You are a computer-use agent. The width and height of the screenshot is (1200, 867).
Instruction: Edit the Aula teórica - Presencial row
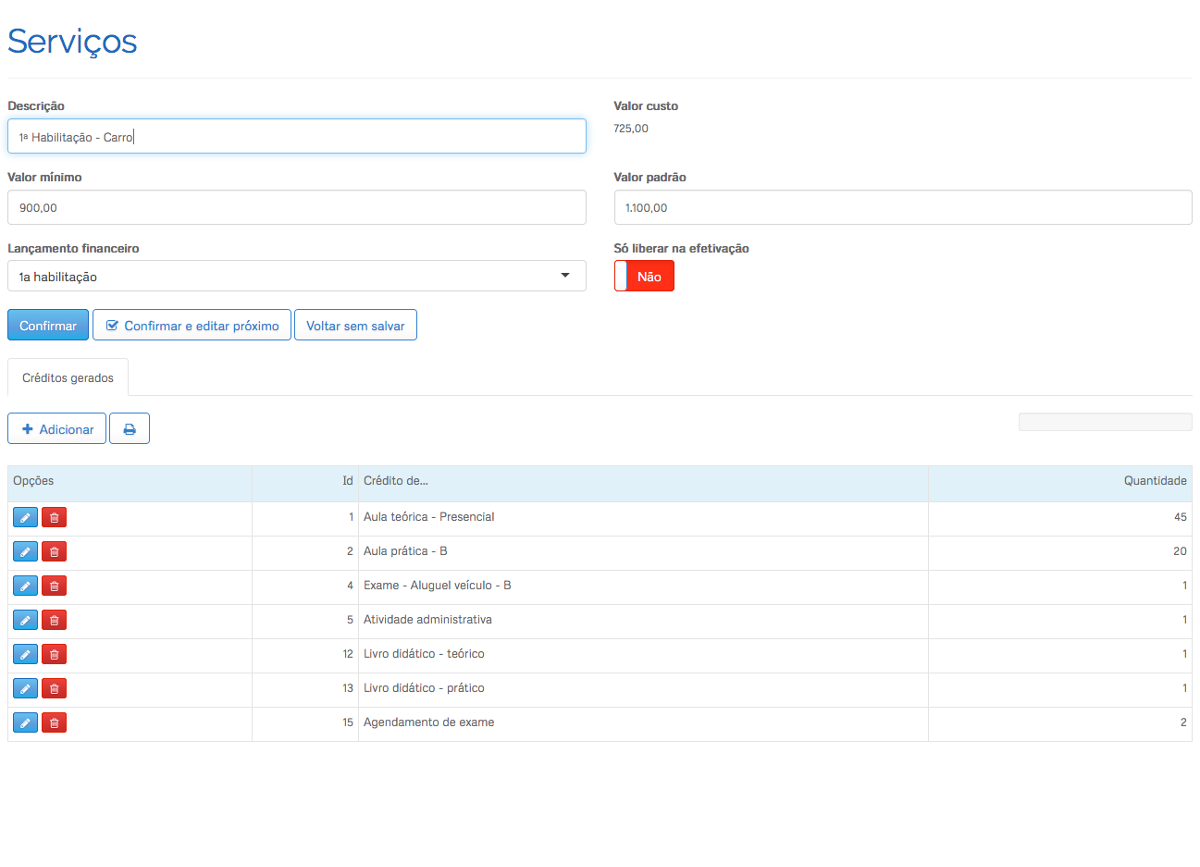point(25,518)
